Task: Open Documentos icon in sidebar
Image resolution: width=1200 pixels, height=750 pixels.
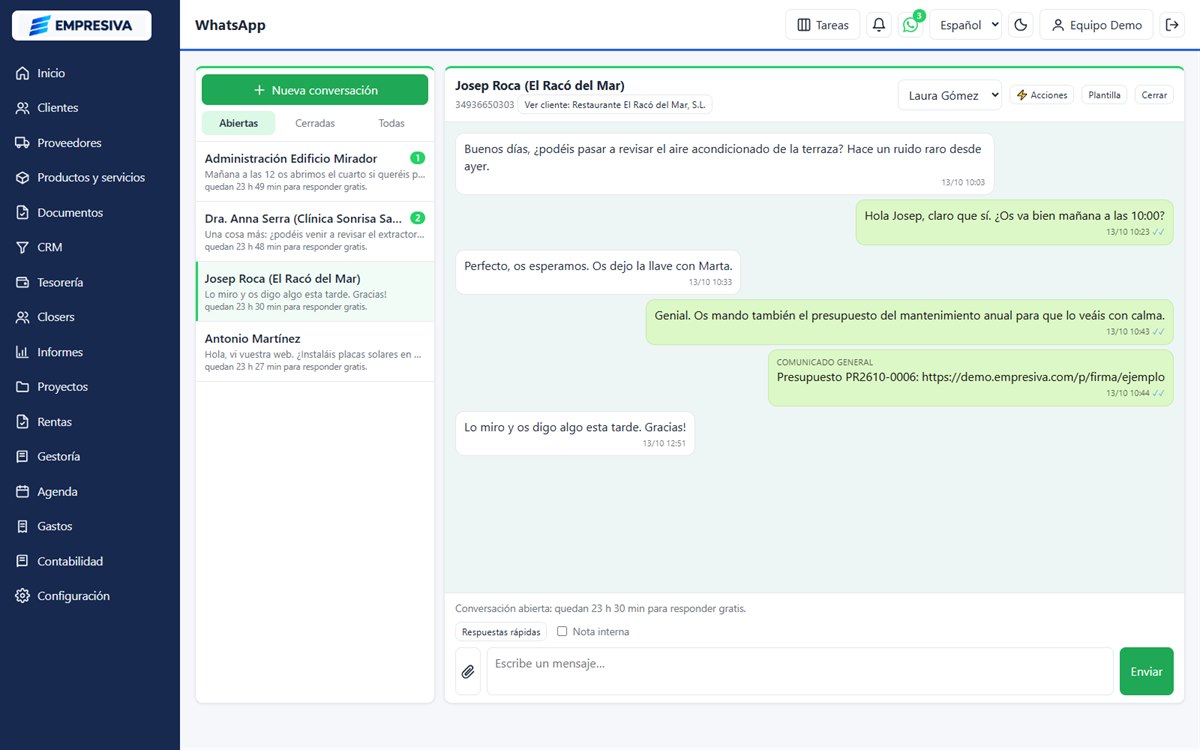Action: (x=22, y=213)
